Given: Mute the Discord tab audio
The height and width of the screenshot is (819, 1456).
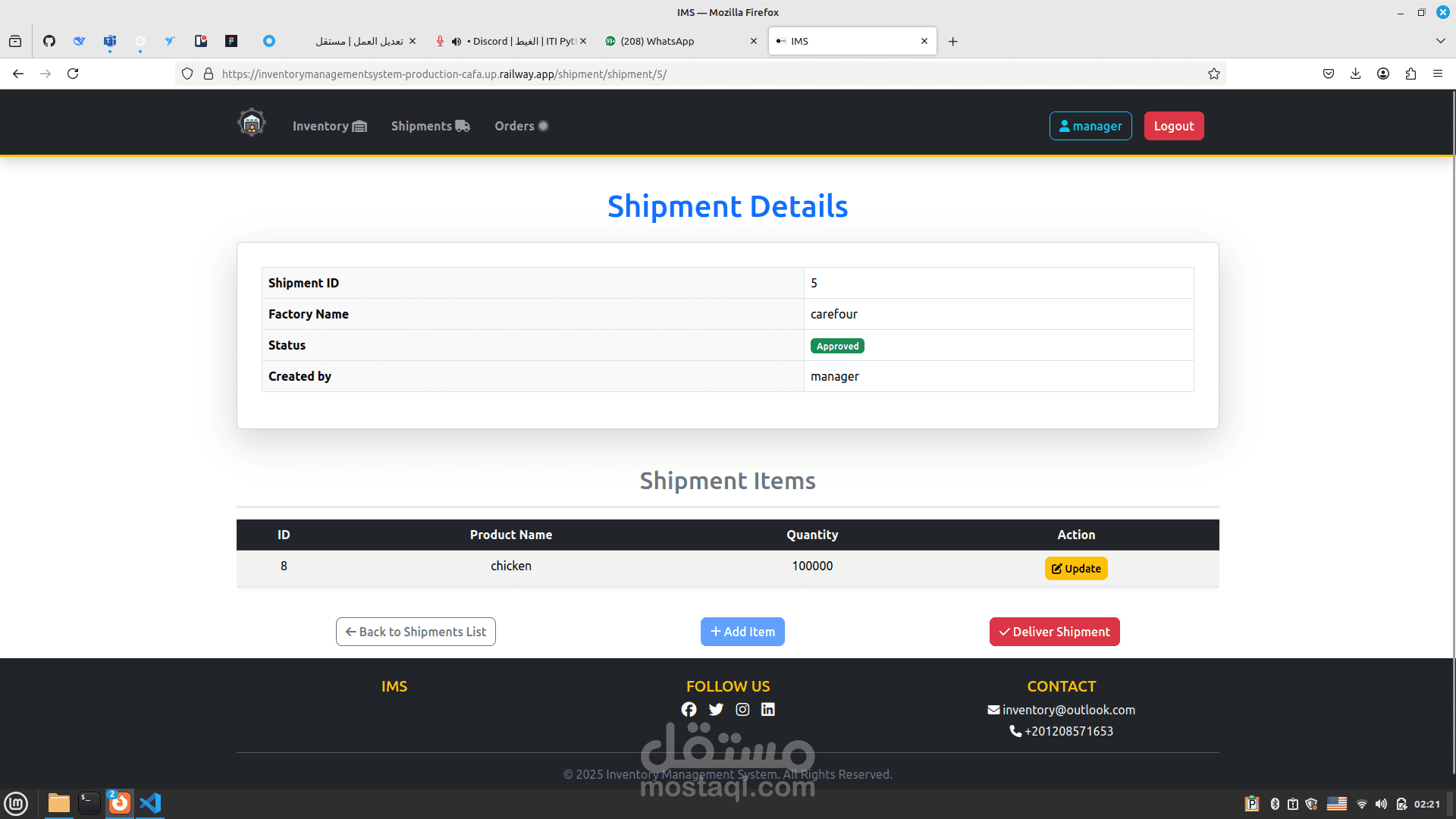Looking at the screenshot, I should [457, 42].
